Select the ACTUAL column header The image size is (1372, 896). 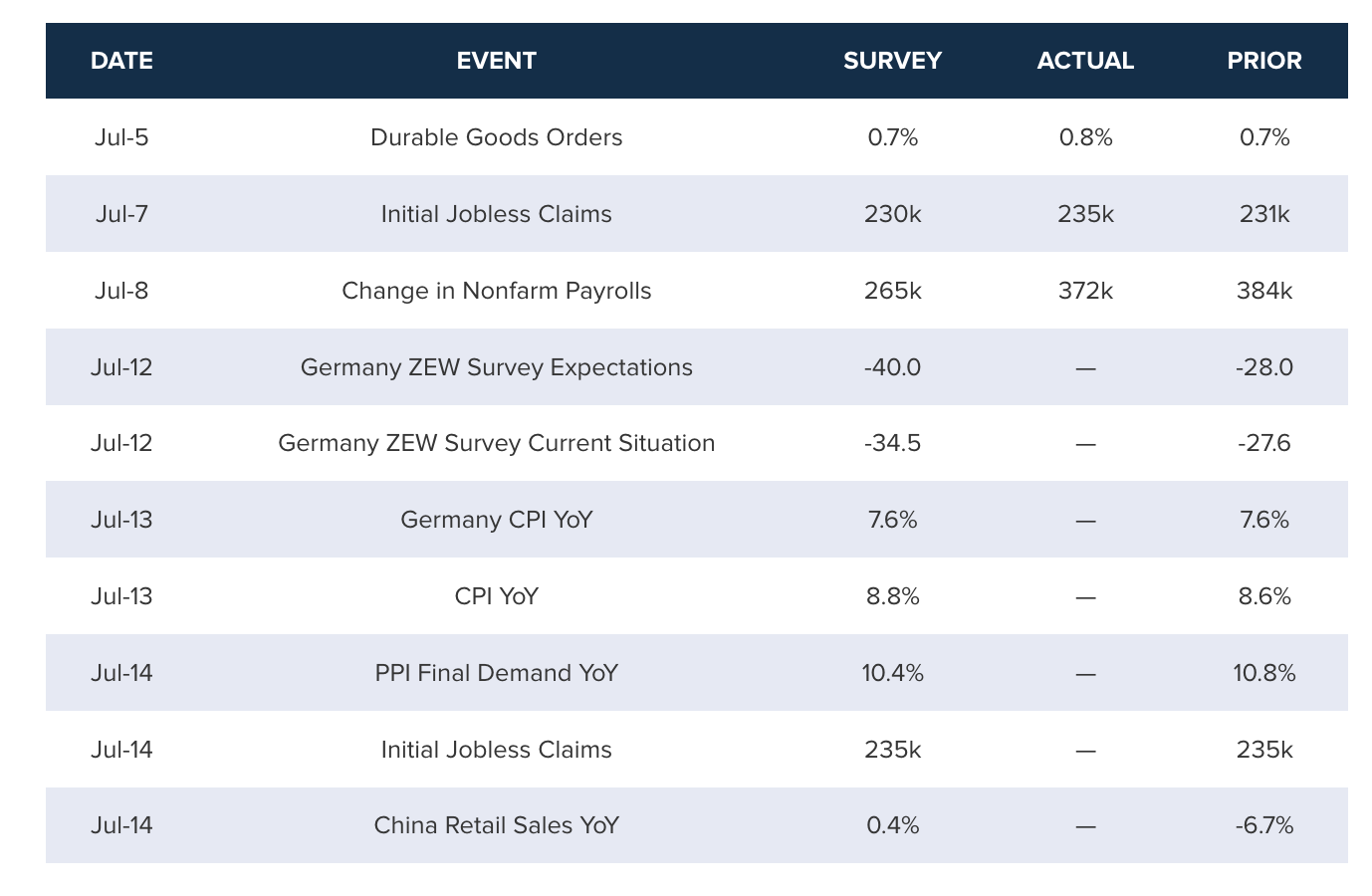coord(1085,61)
